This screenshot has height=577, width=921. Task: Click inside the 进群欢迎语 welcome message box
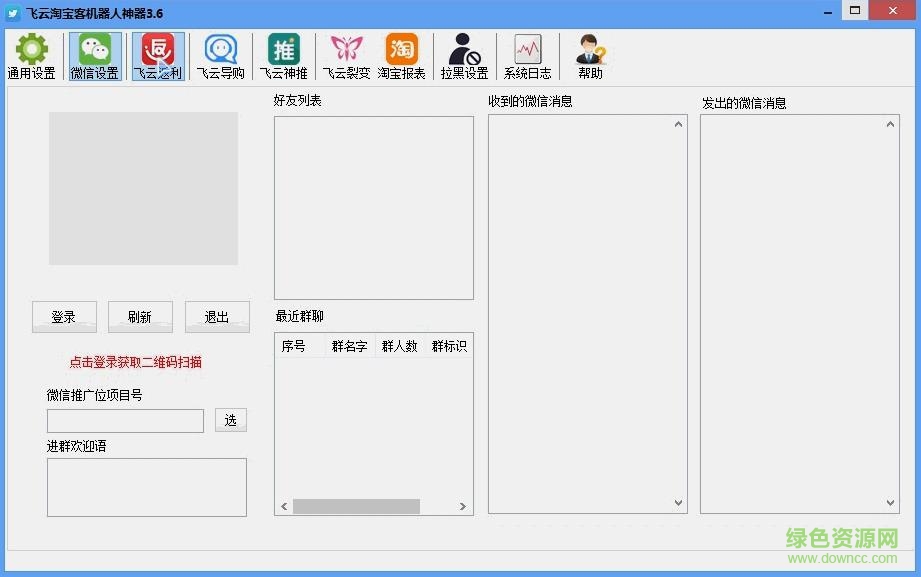point(143,487)
